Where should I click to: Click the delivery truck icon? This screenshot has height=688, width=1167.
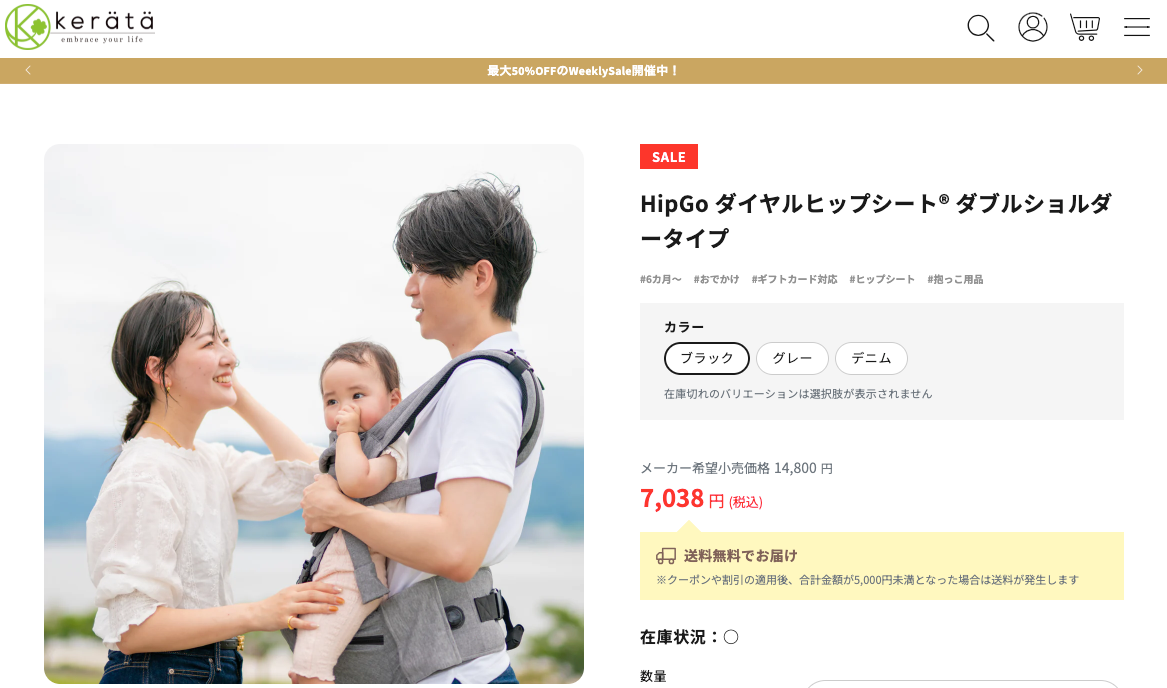point(665,556)
